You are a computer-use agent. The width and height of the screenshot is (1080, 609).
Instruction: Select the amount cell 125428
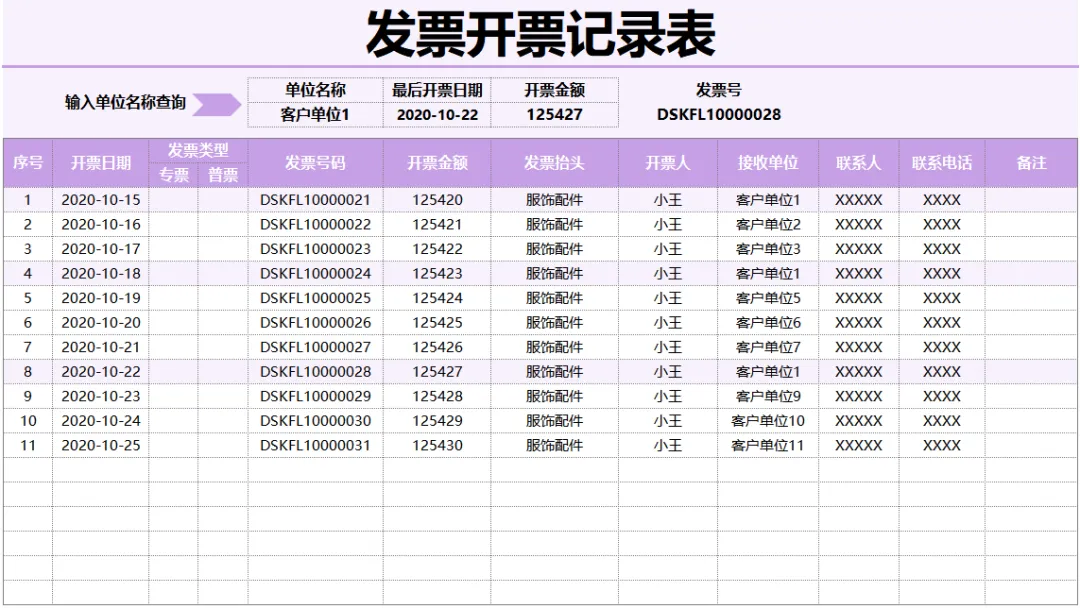click(437, 396)
